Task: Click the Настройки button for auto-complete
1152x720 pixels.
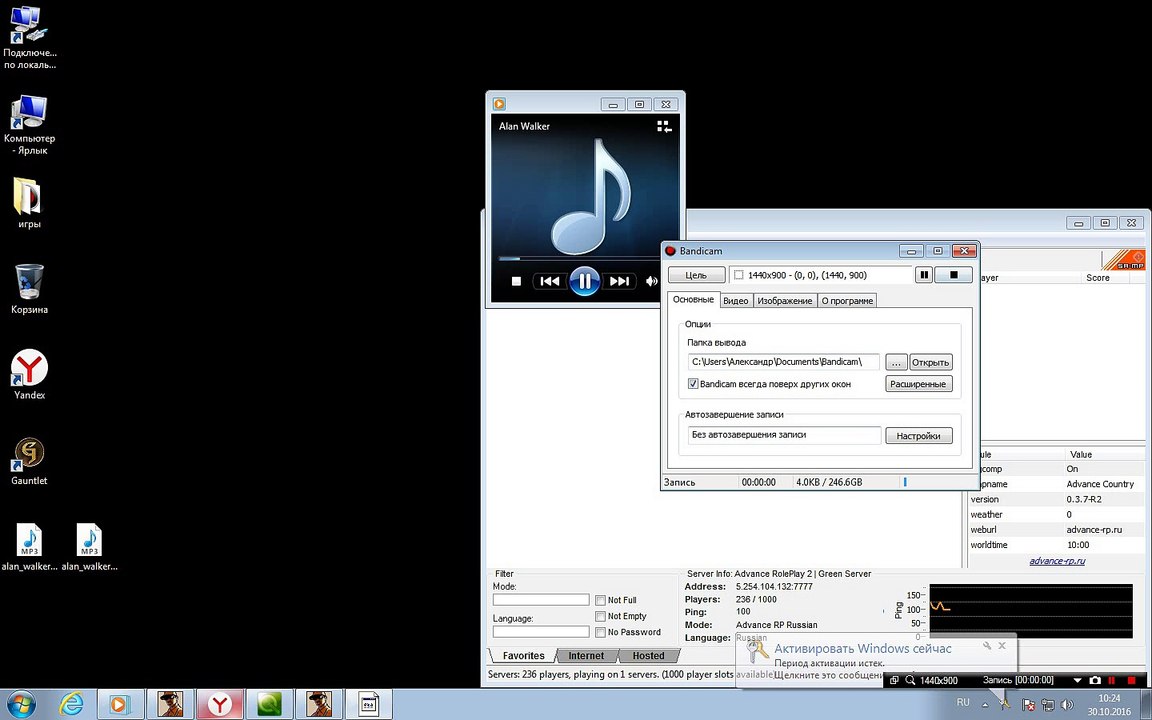Action: point(918,436)
